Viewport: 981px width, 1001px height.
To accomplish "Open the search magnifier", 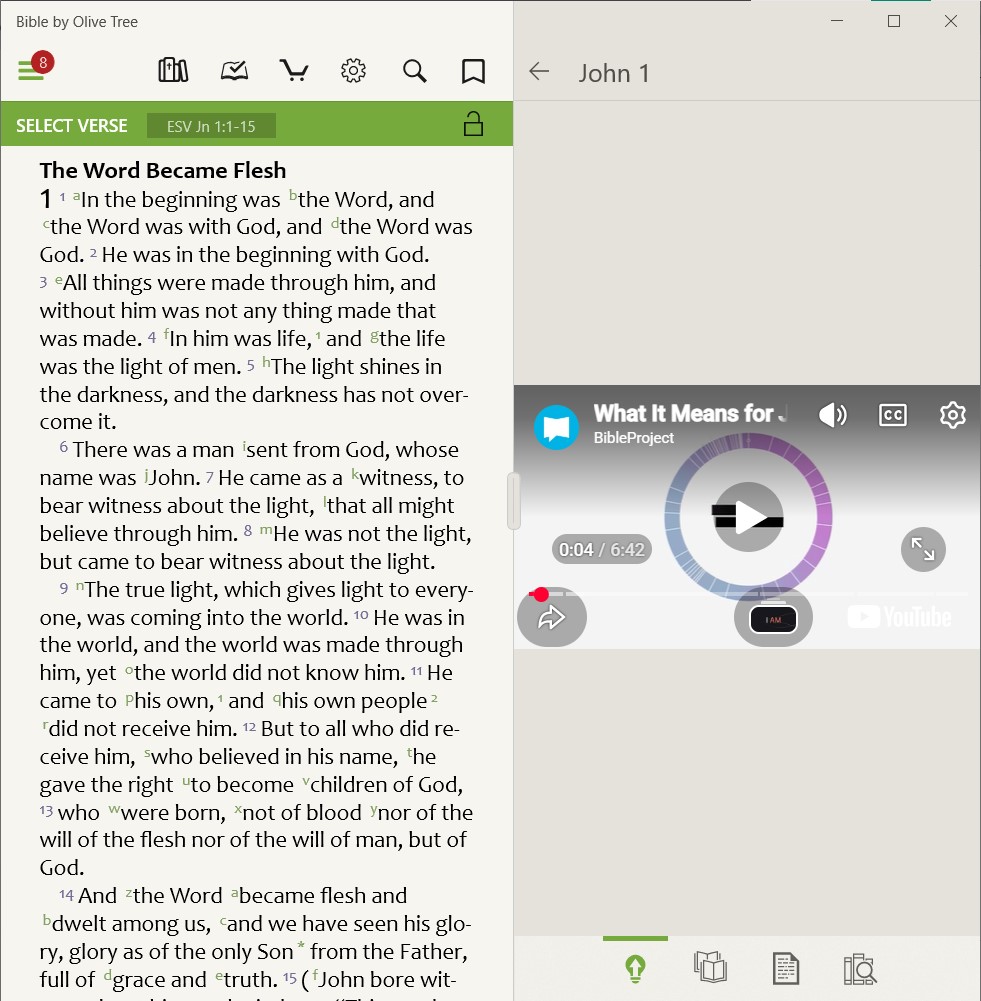I will [414, 71].
